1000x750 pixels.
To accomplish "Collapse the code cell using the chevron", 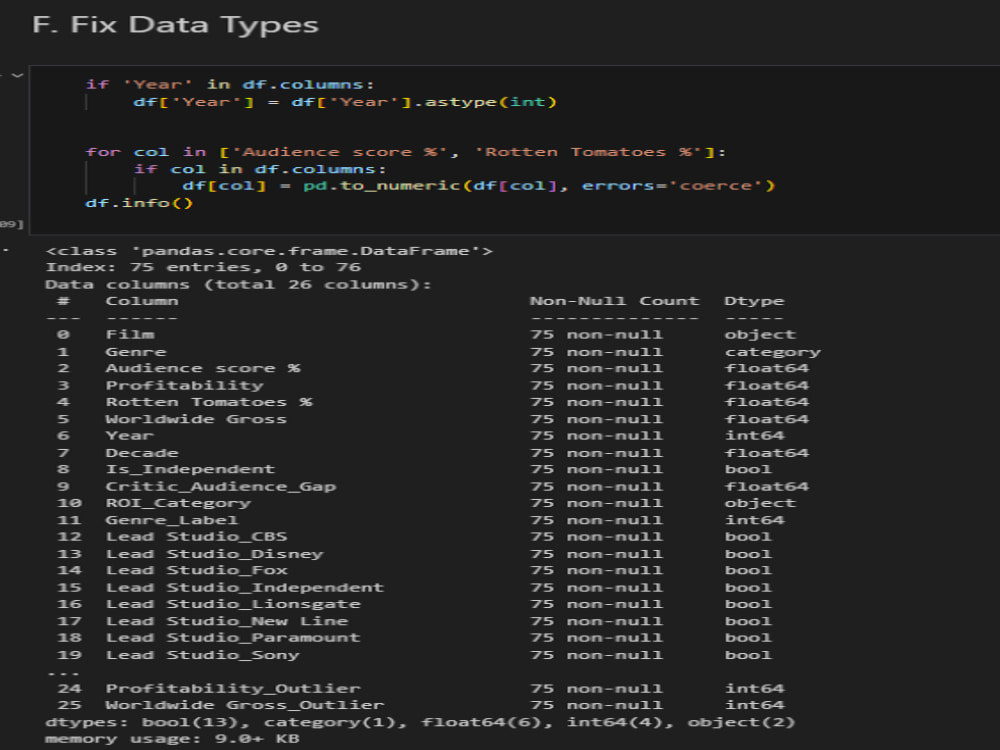I will [17, 75].
